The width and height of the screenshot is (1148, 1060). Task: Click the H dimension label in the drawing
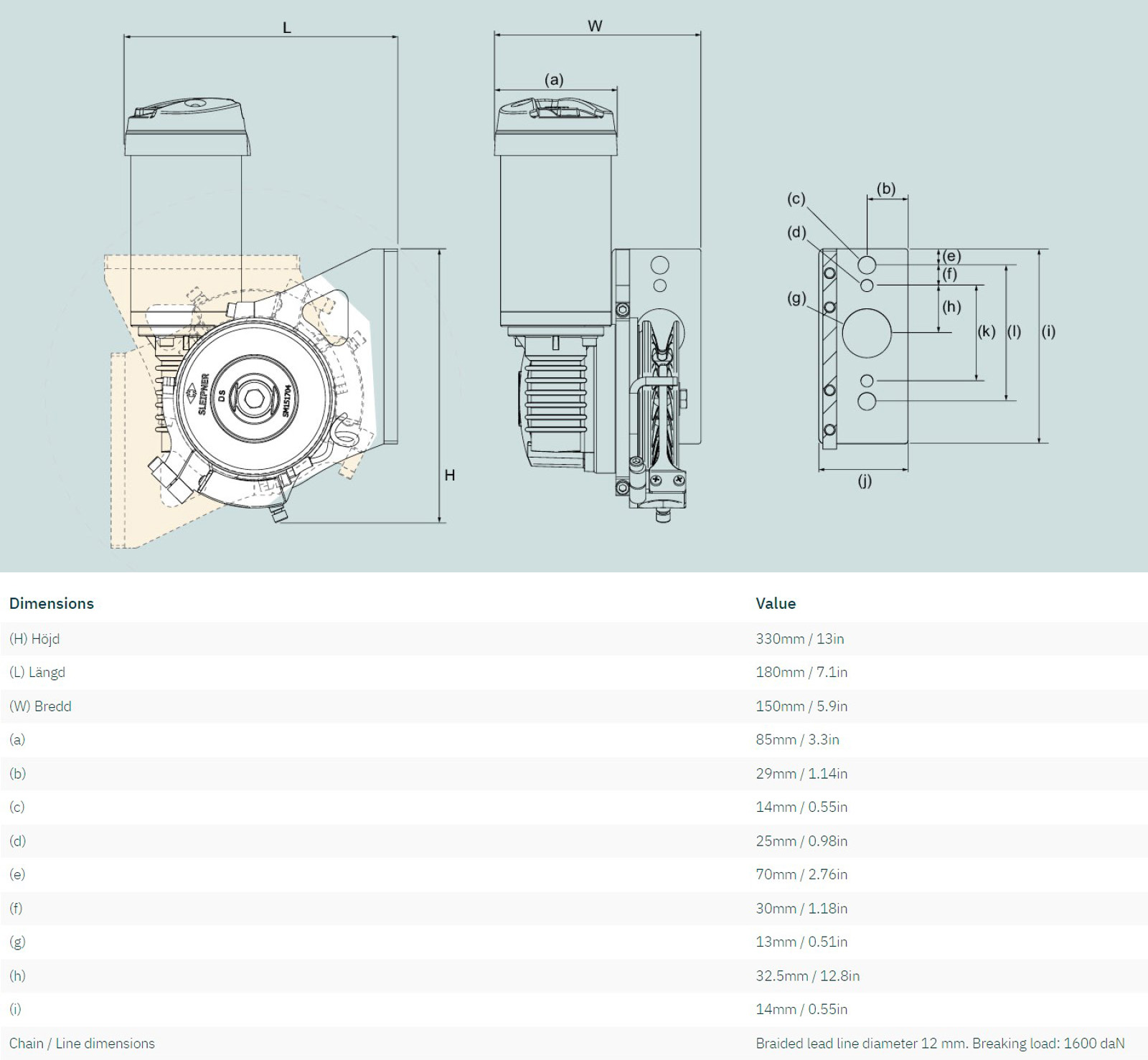450,475
